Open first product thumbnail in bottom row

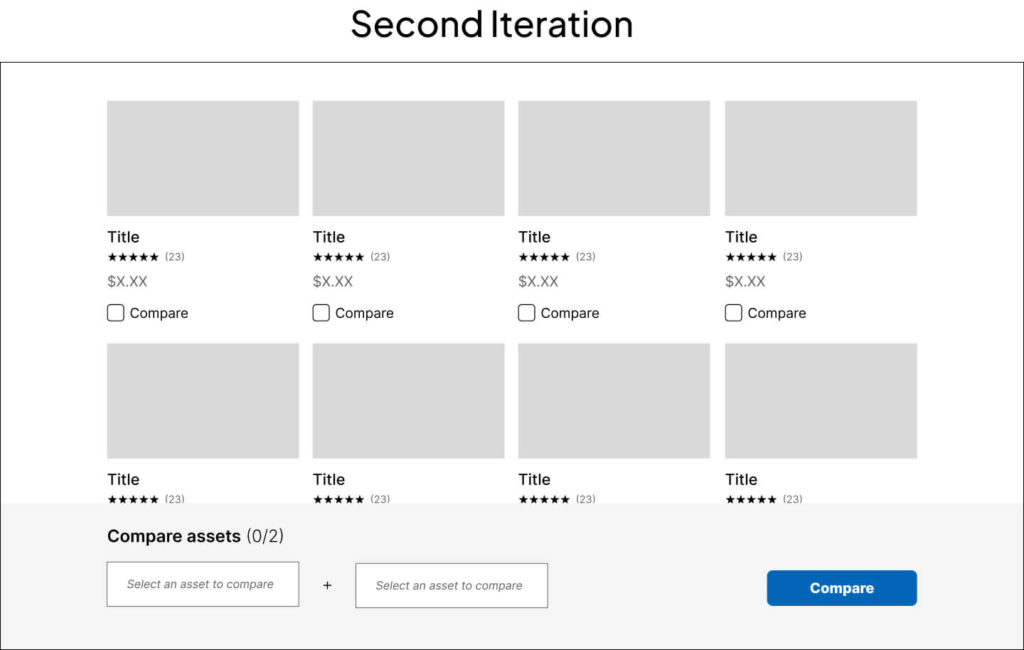203,401
